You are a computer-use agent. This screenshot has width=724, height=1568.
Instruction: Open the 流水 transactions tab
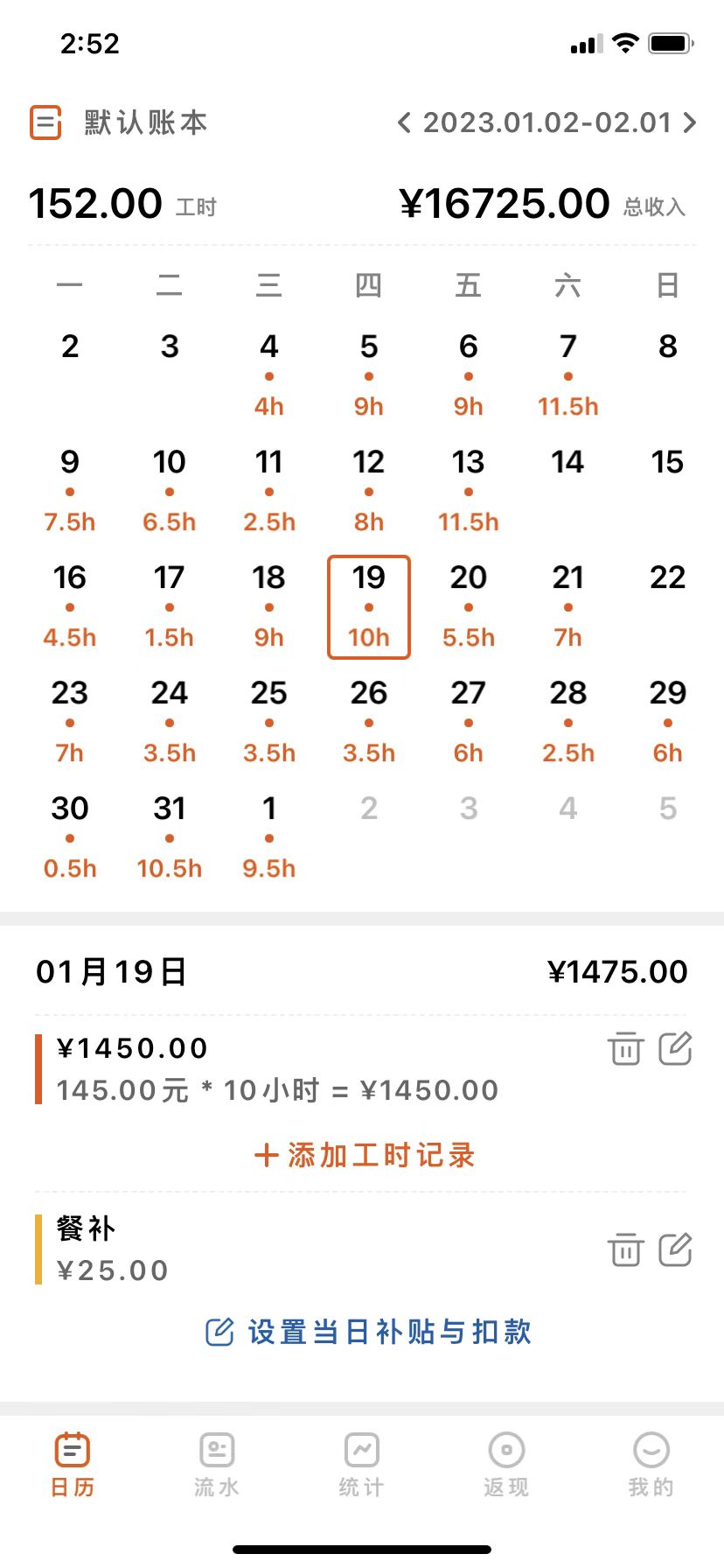[x=217, y=1462]
